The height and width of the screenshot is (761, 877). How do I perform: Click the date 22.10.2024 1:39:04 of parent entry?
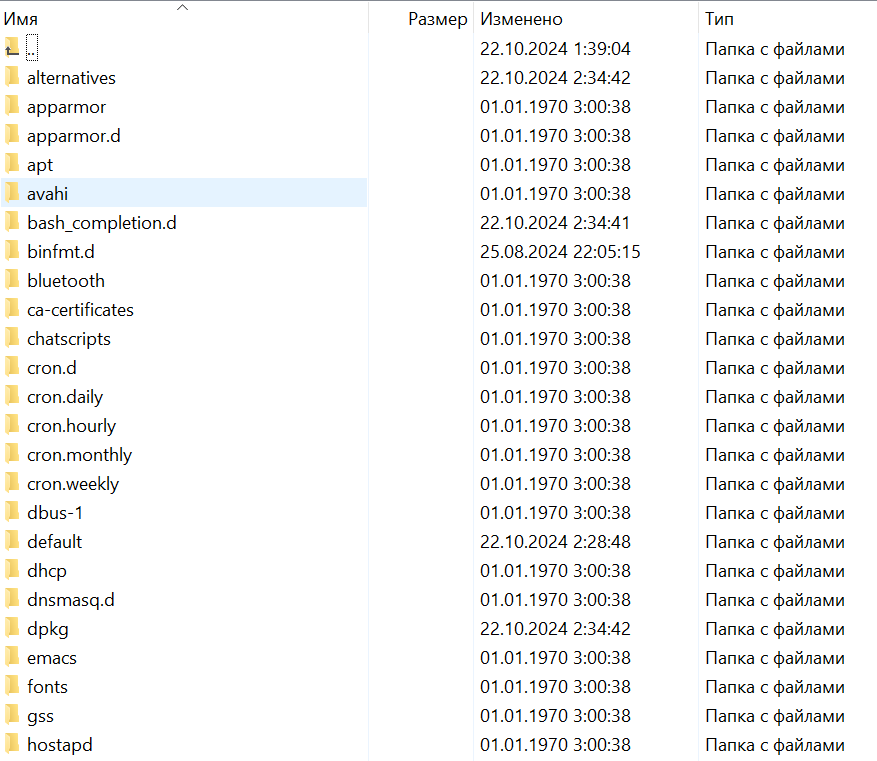coord(555,49)
